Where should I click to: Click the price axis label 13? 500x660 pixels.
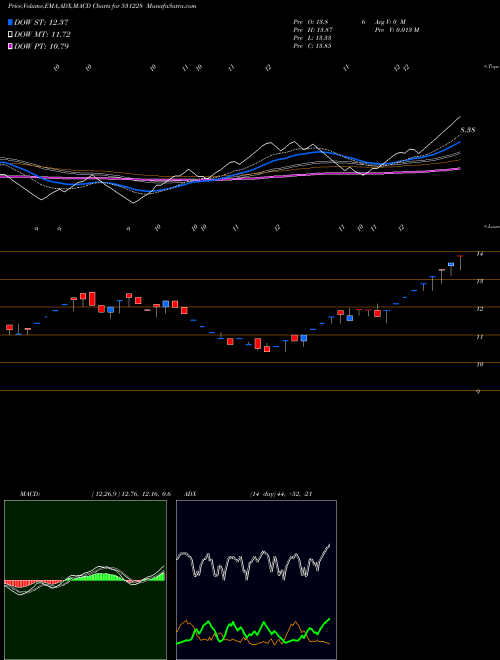(480, 281)
